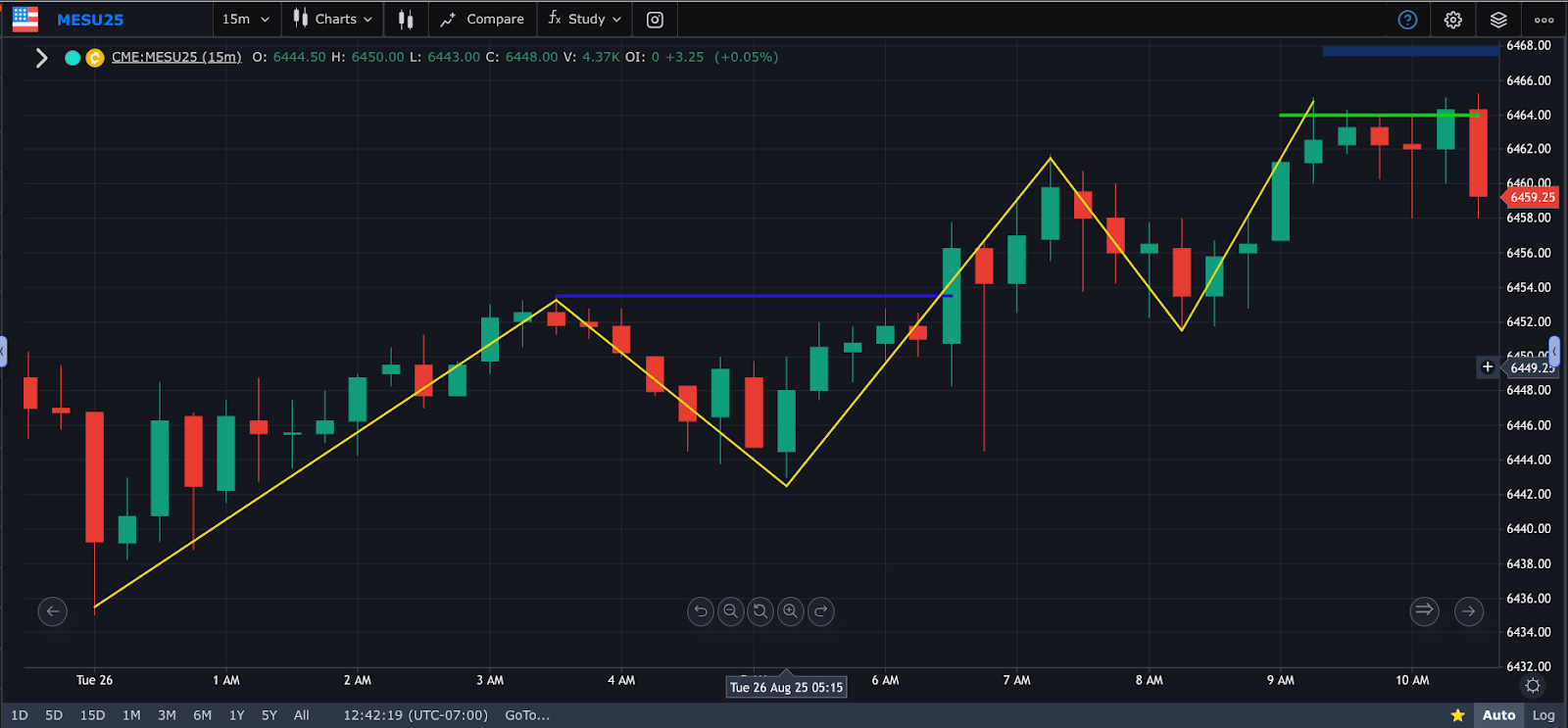Click the zoom in magnifier button
The height and width of the screenshot is (728, 1568).
coord(790,611)
